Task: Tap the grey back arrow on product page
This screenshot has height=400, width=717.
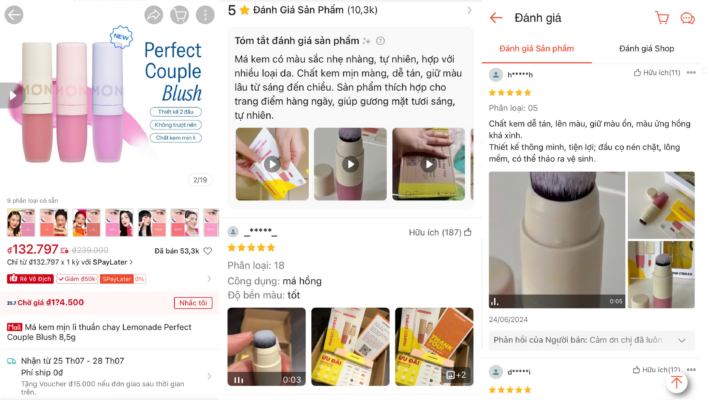Action: 14,15
